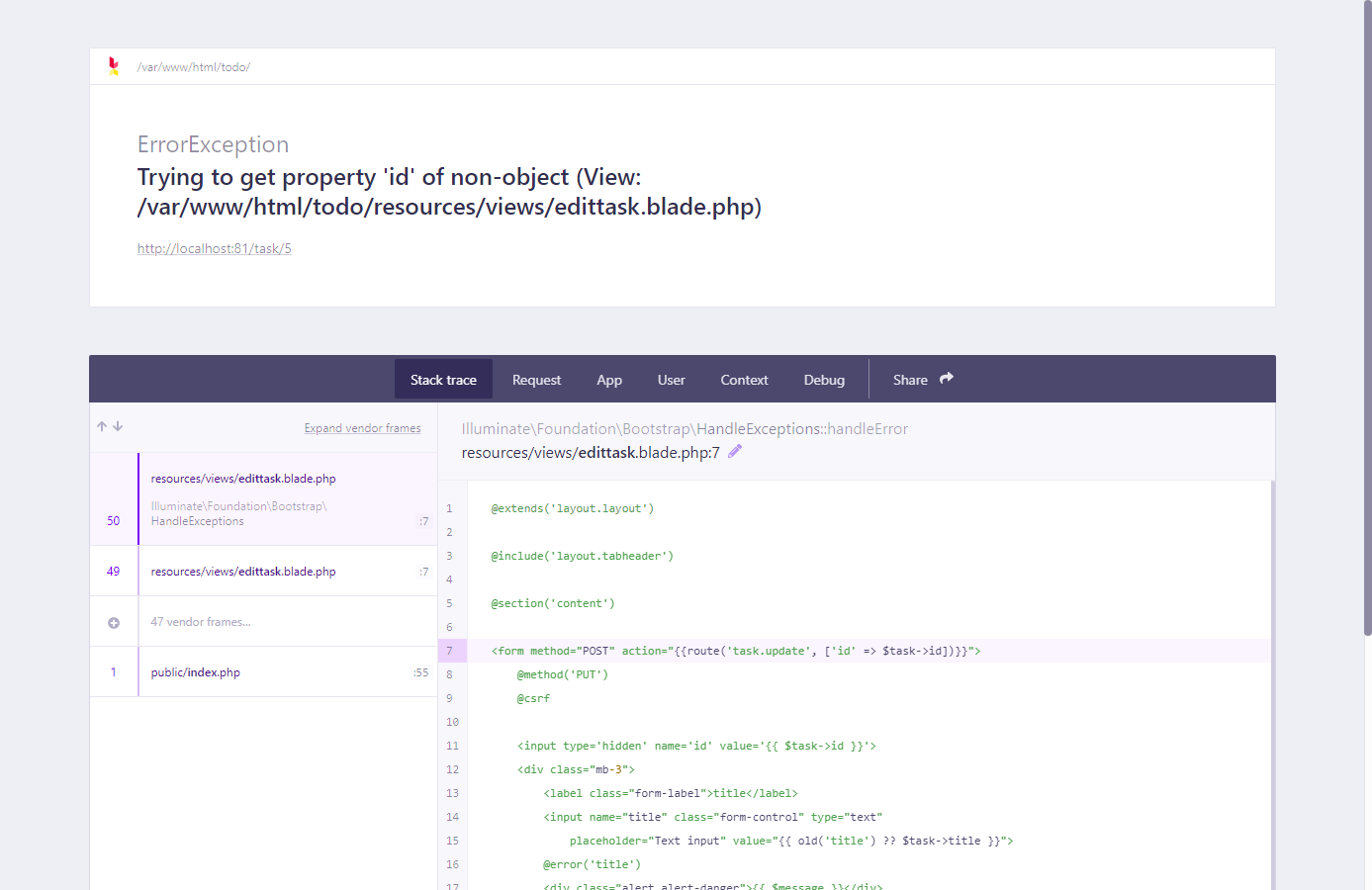The width and height of the screenshot is (1372, 890).
Task: Click the Flare logo icon
Action: click(114, 66)
